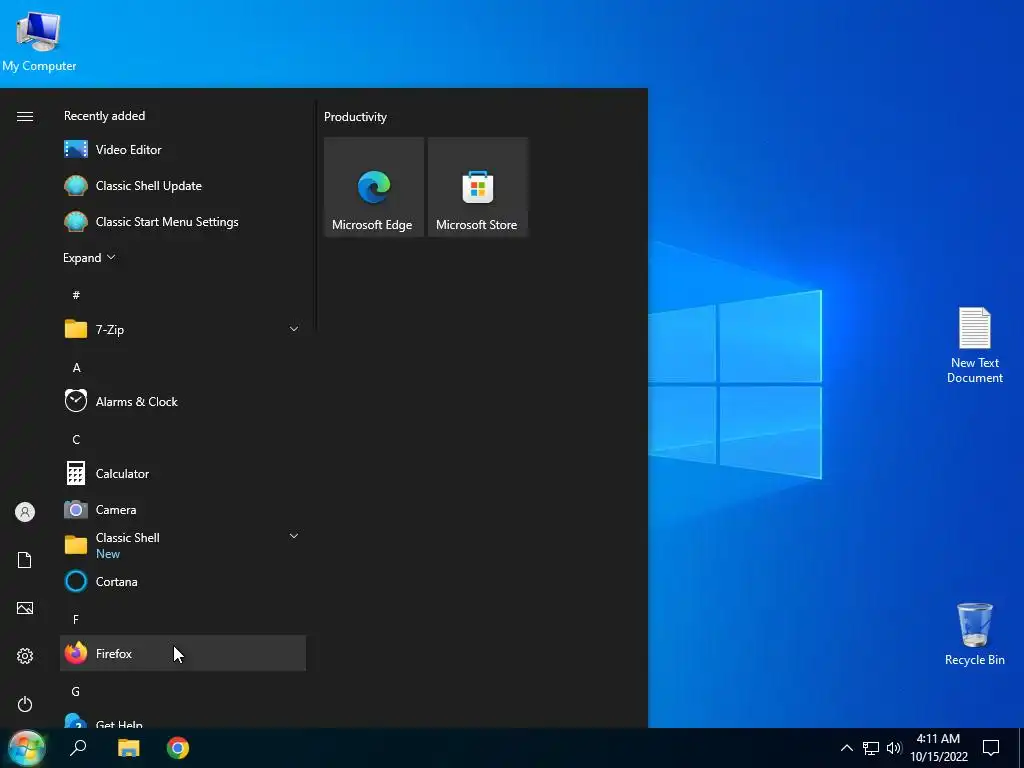Click the Power button in Start
Screen dimensions: 1024x768
coord(25,704)
